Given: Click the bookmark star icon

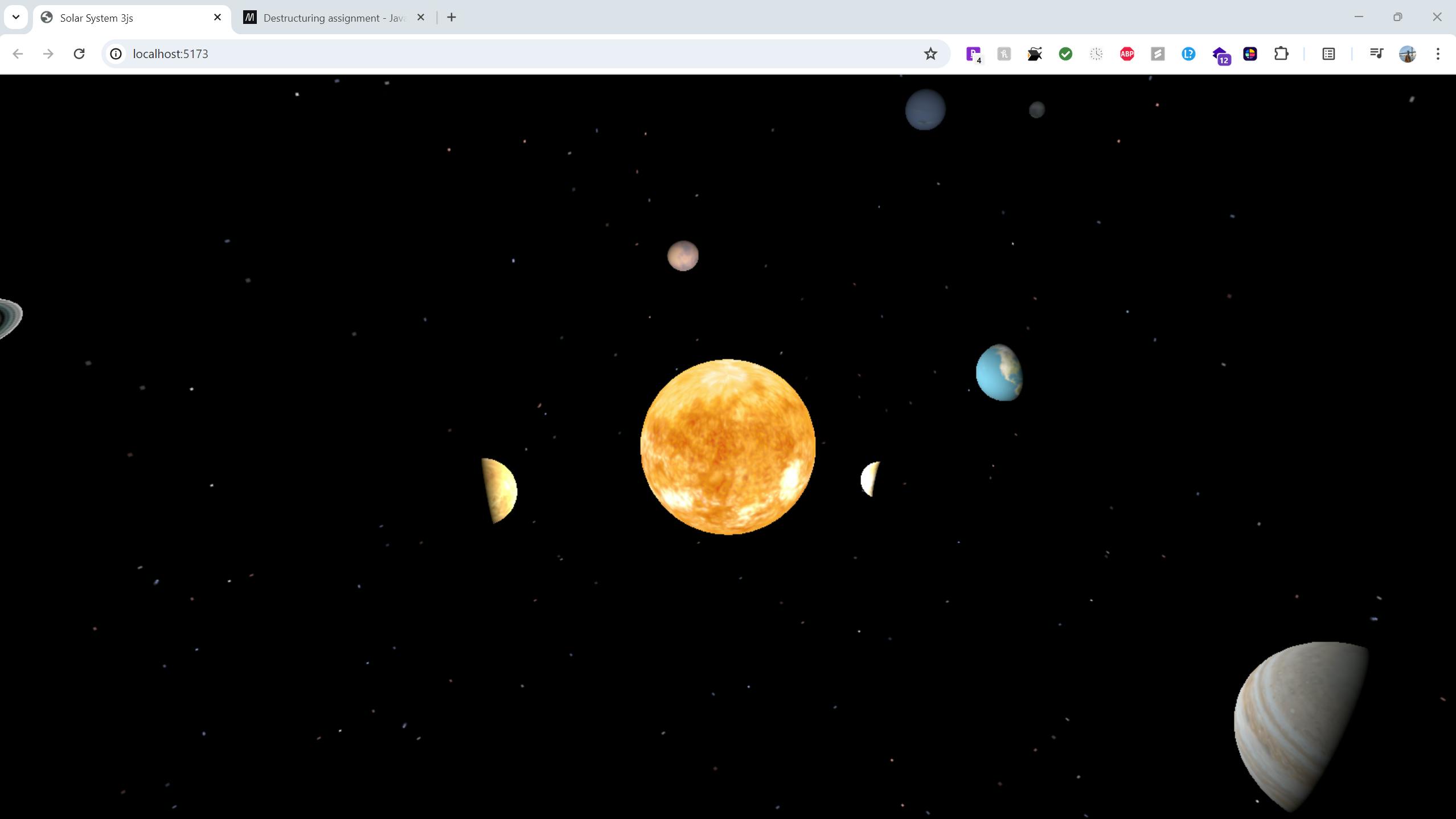Looking at the screenshot, I should tap(930, 54).
